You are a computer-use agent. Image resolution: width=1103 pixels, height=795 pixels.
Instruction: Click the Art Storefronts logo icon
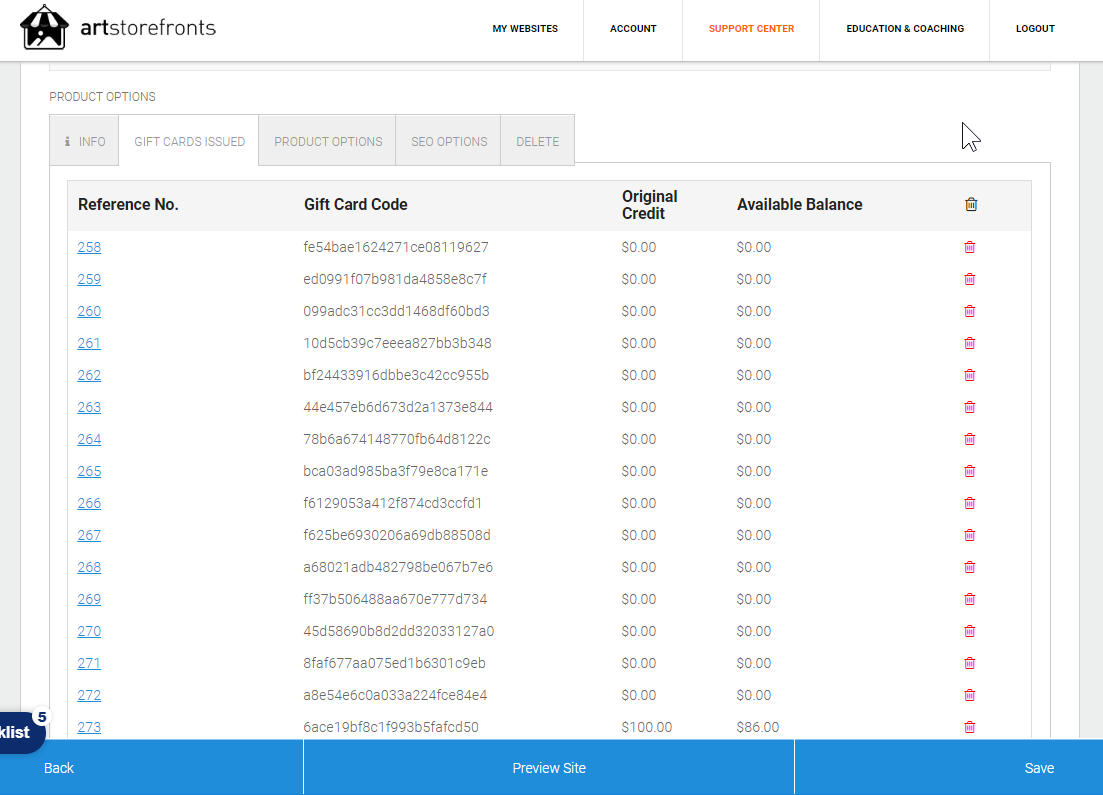[44, 28]
